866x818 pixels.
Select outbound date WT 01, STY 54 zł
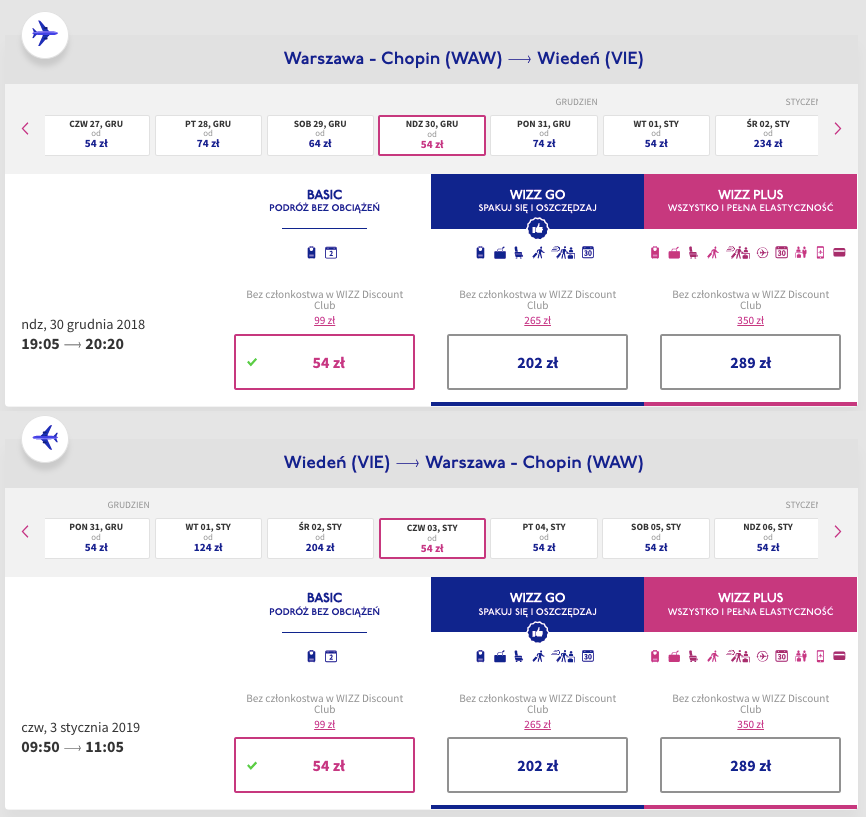656,135
